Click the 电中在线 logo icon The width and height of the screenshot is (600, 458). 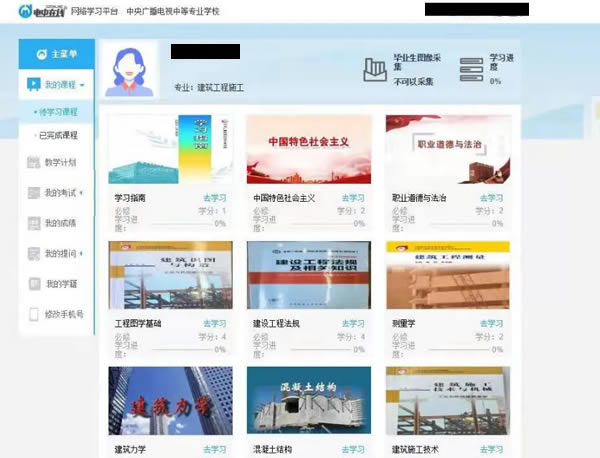pos(25,11)
